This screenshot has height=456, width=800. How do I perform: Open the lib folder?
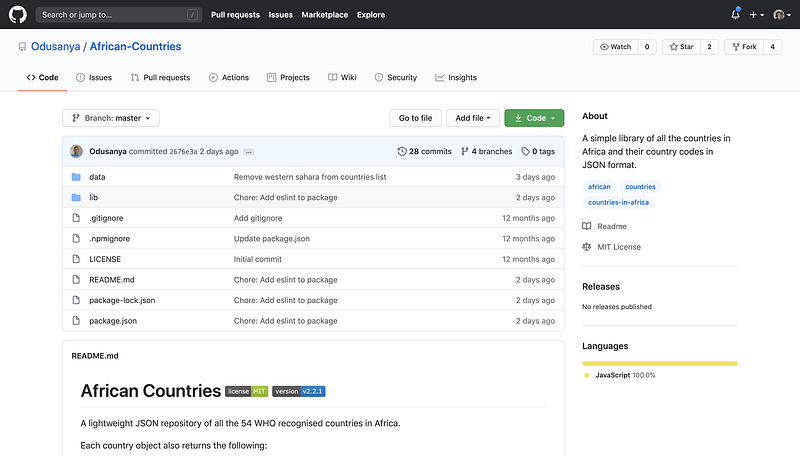93,197
